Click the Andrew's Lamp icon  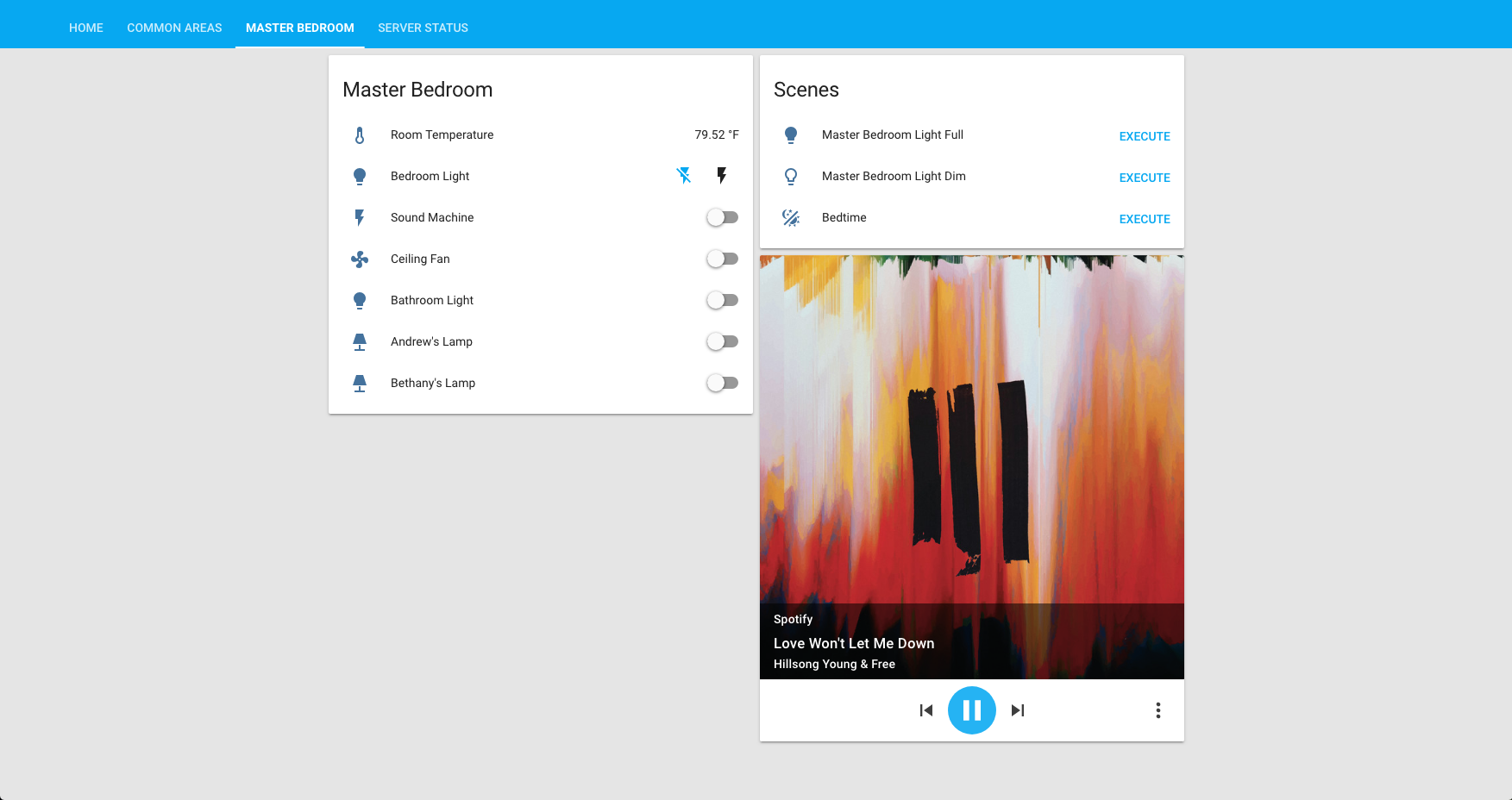[360, 342]
